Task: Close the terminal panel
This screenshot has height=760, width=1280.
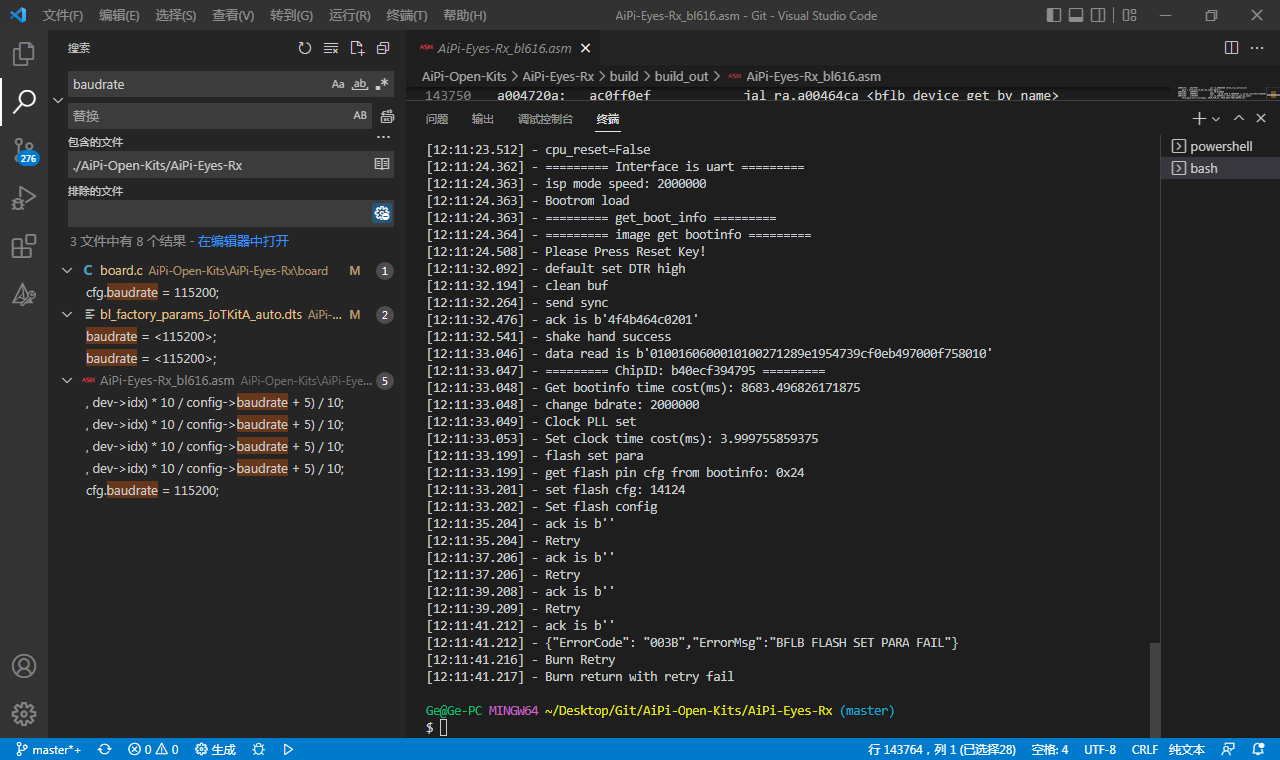Action: 1260,119
